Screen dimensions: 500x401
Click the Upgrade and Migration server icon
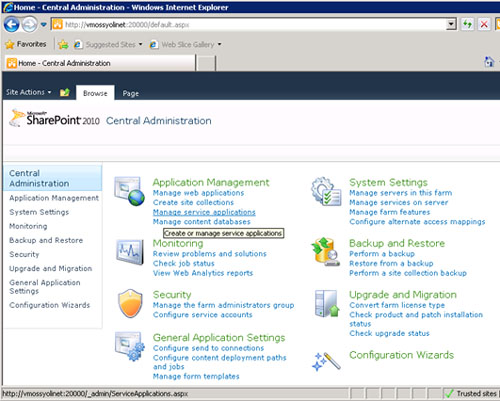[x=327, y=303]
